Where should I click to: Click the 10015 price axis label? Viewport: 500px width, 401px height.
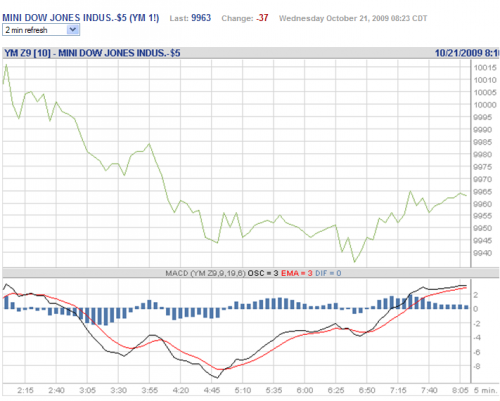[x=485, y=68]
